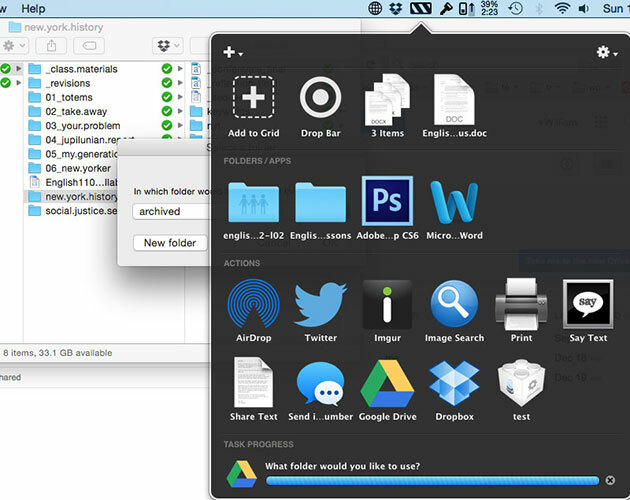This screenshot has height=500, width=630.
Task: Open the Dropzone plus dropdown menu
Action: pyautogui.click(x=233, y=52)
